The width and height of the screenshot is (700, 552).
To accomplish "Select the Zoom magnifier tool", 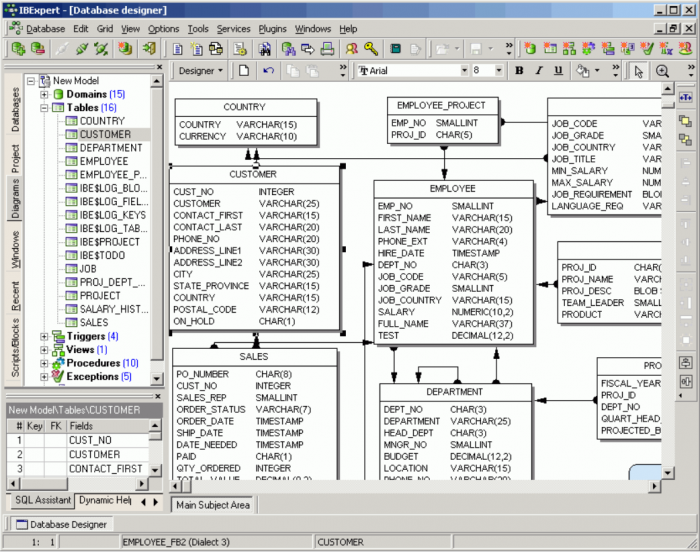I will click(x=662, y=71).
